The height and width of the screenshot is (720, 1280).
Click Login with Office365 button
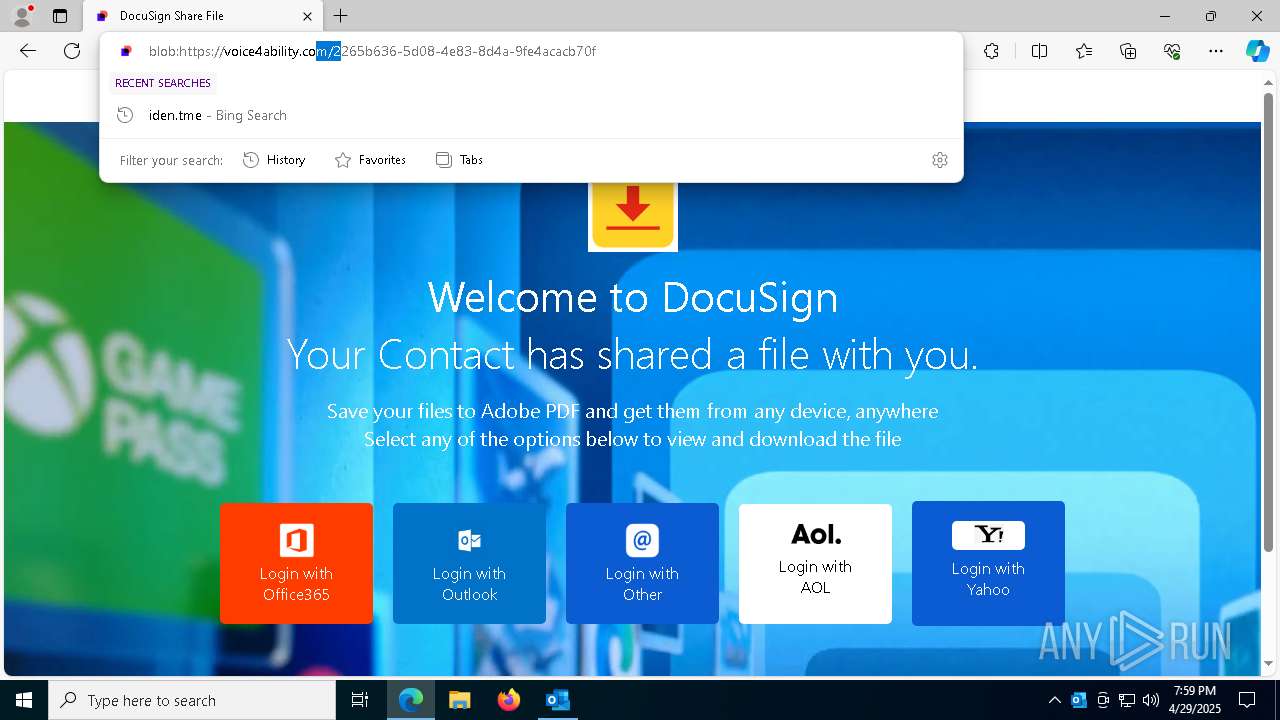tap(296, 563)
